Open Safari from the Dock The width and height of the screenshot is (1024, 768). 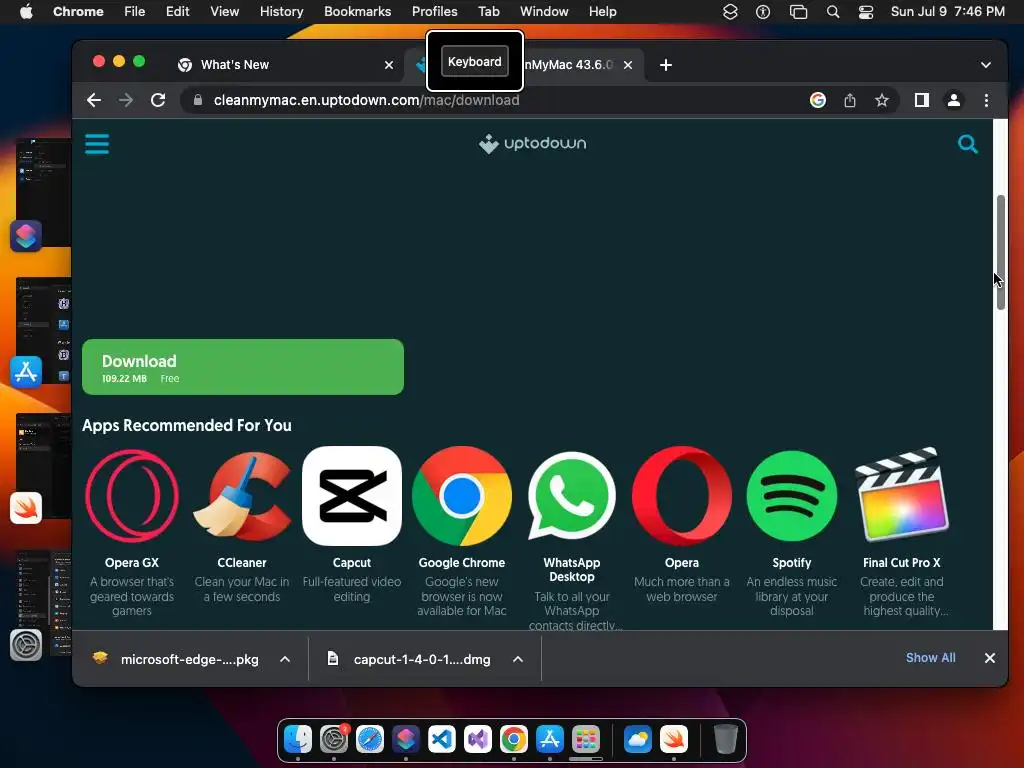370,739
